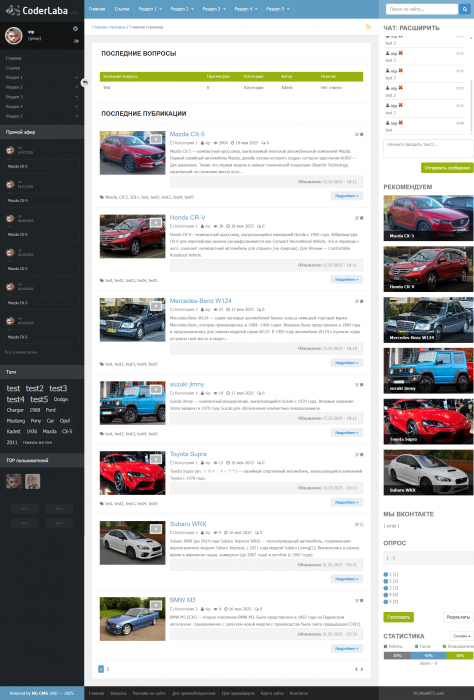Click edit icon on Honda CR-V post

coord(357,218)
